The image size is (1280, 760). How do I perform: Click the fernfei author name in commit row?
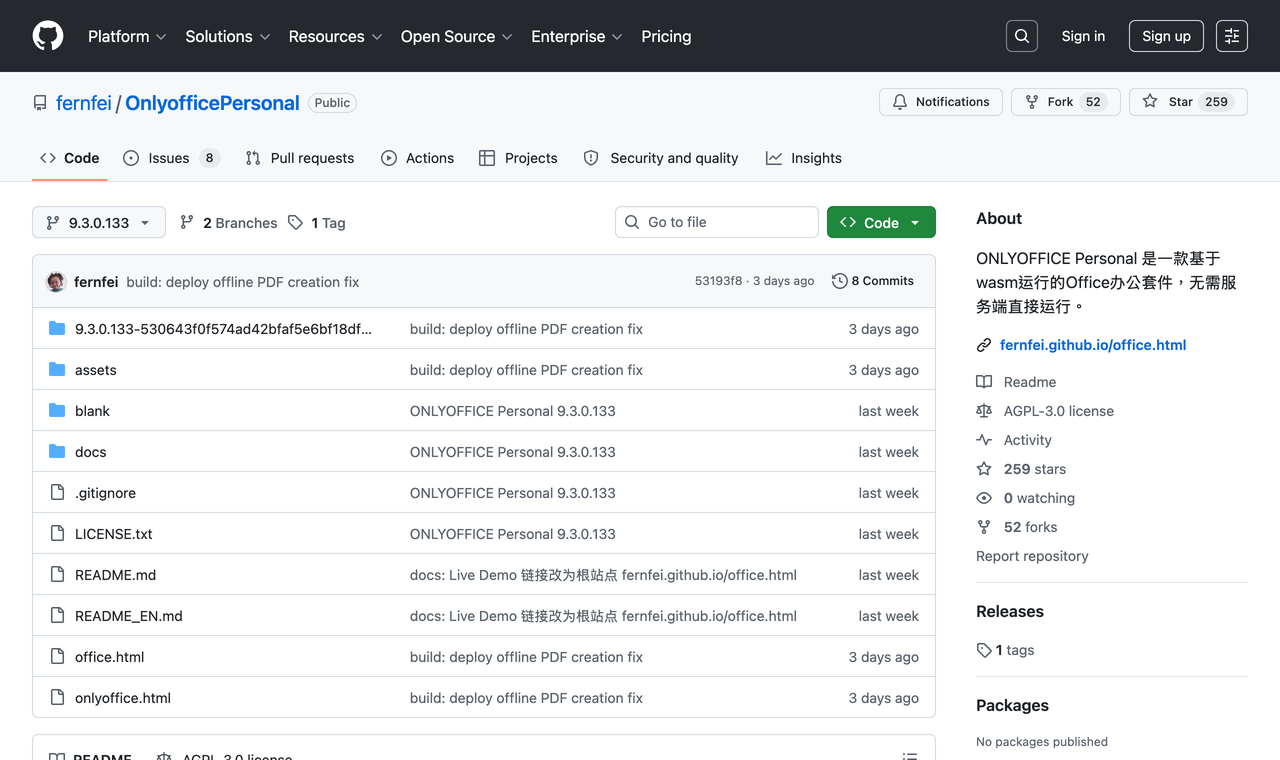[x=96, y=282]
